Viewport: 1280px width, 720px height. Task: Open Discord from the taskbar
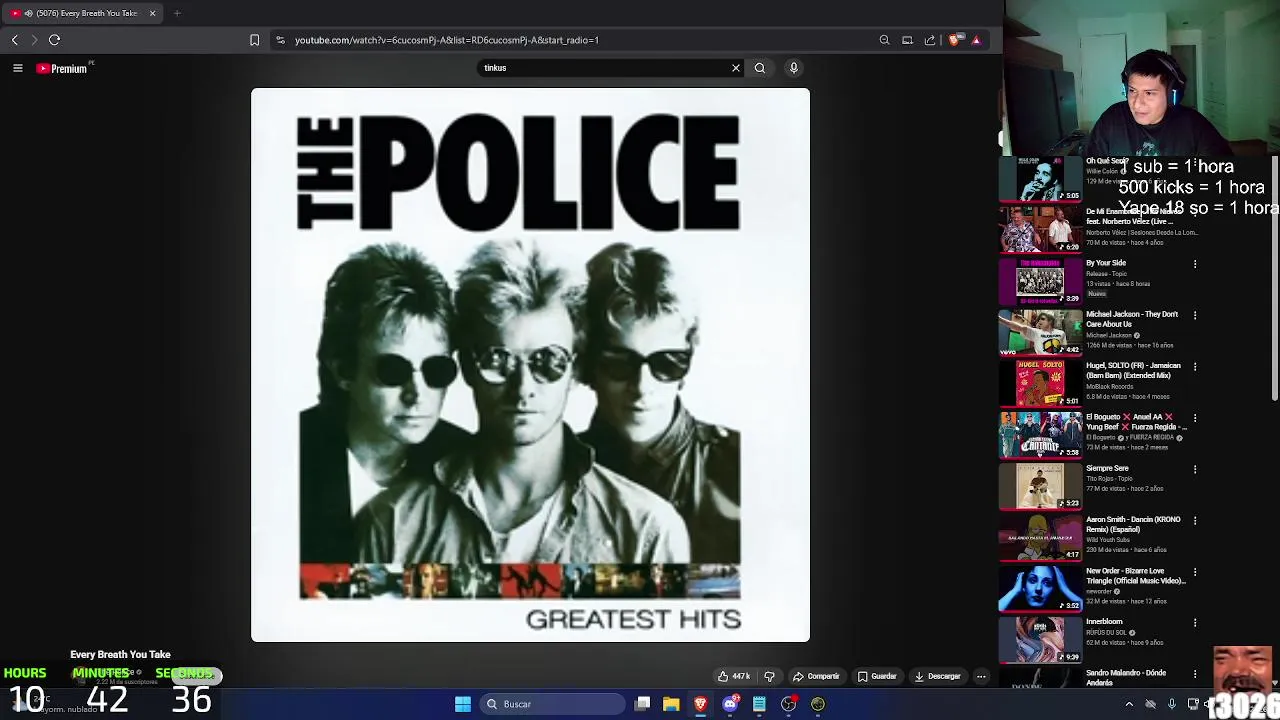[x=730, y=704]
